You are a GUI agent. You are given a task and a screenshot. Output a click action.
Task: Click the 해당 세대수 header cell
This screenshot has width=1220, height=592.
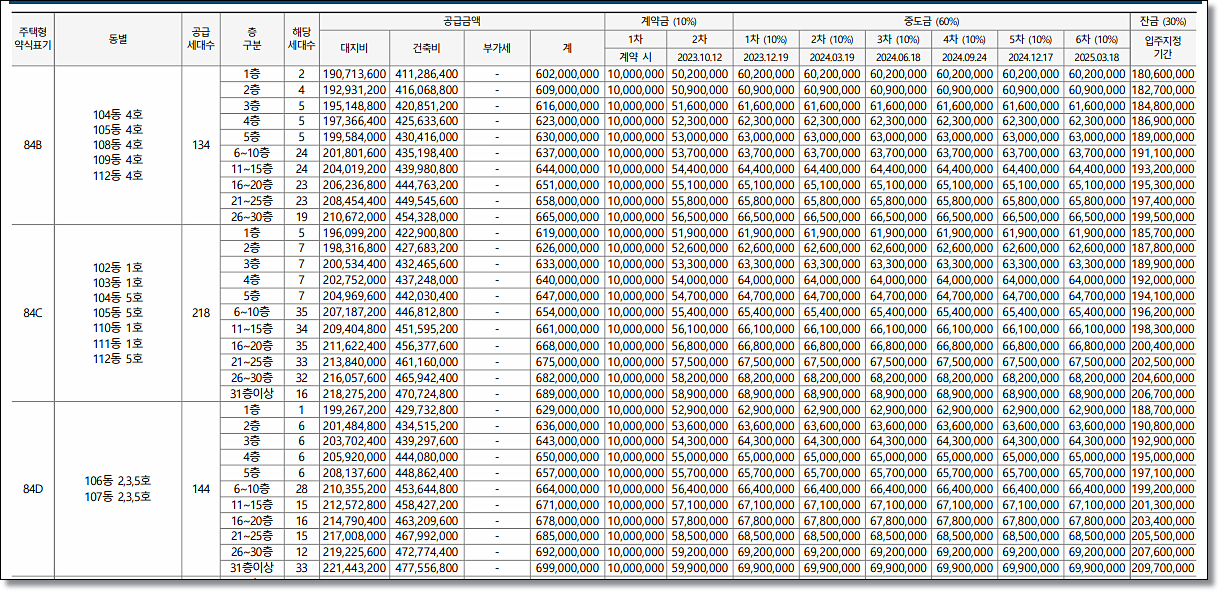[301, 39]
